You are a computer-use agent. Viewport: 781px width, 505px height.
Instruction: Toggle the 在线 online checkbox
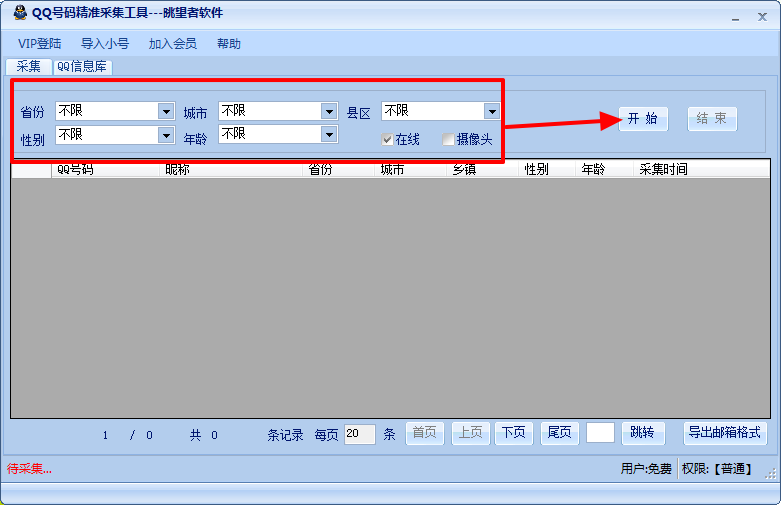pyautogui.click(x=387, y=139)
